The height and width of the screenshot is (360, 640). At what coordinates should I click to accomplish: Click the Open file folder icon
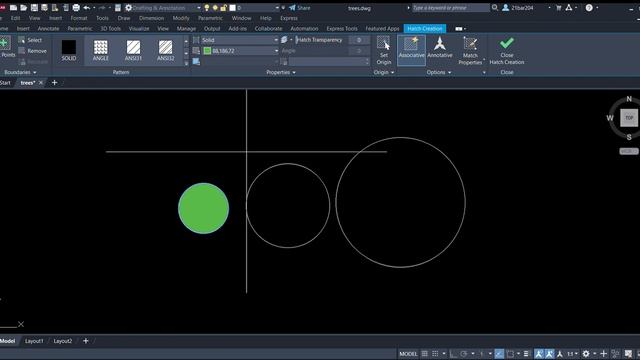[24, 8]
